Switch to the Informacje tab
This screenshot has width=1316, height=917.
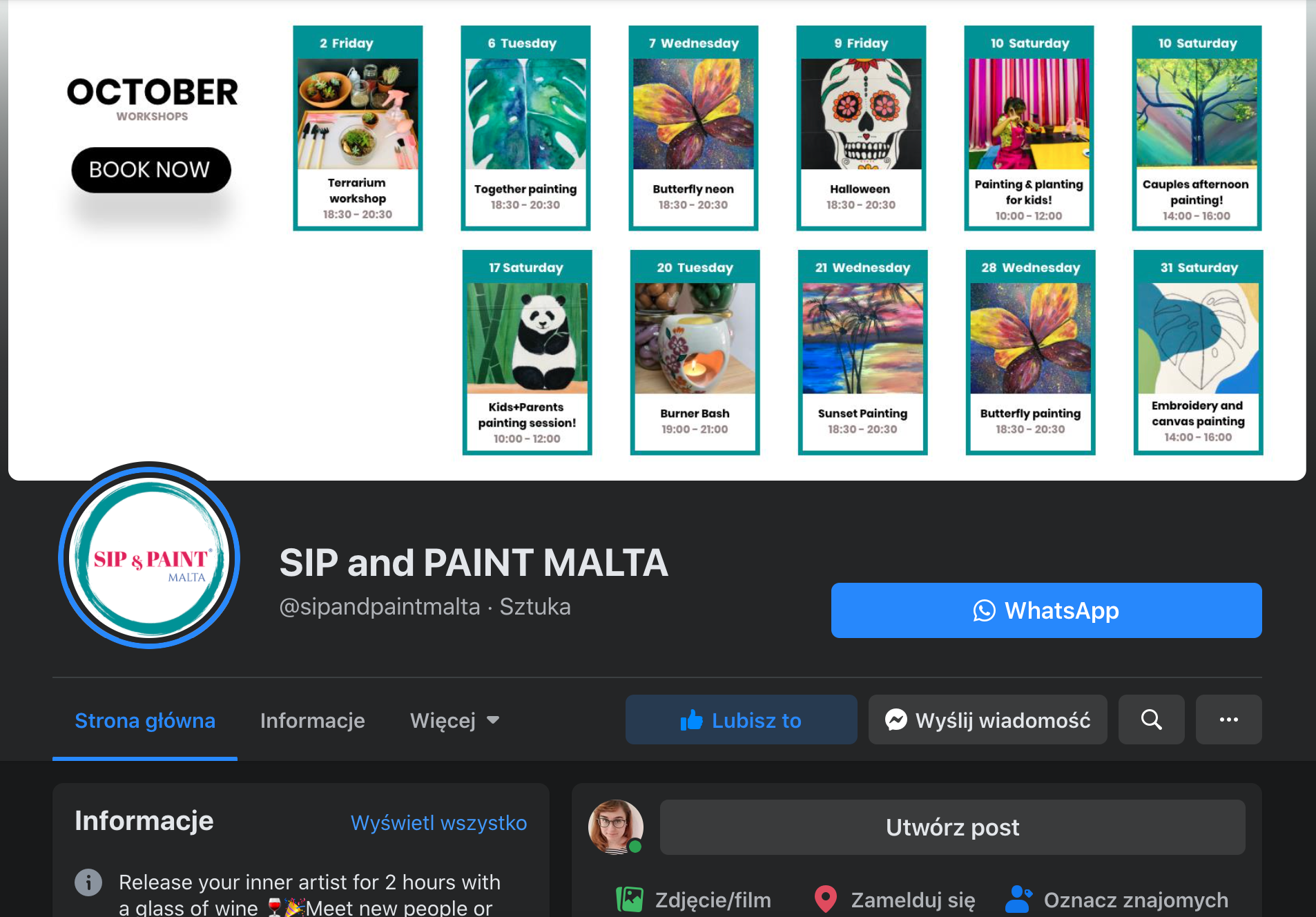pyautogui.click(x=312, y=720)
